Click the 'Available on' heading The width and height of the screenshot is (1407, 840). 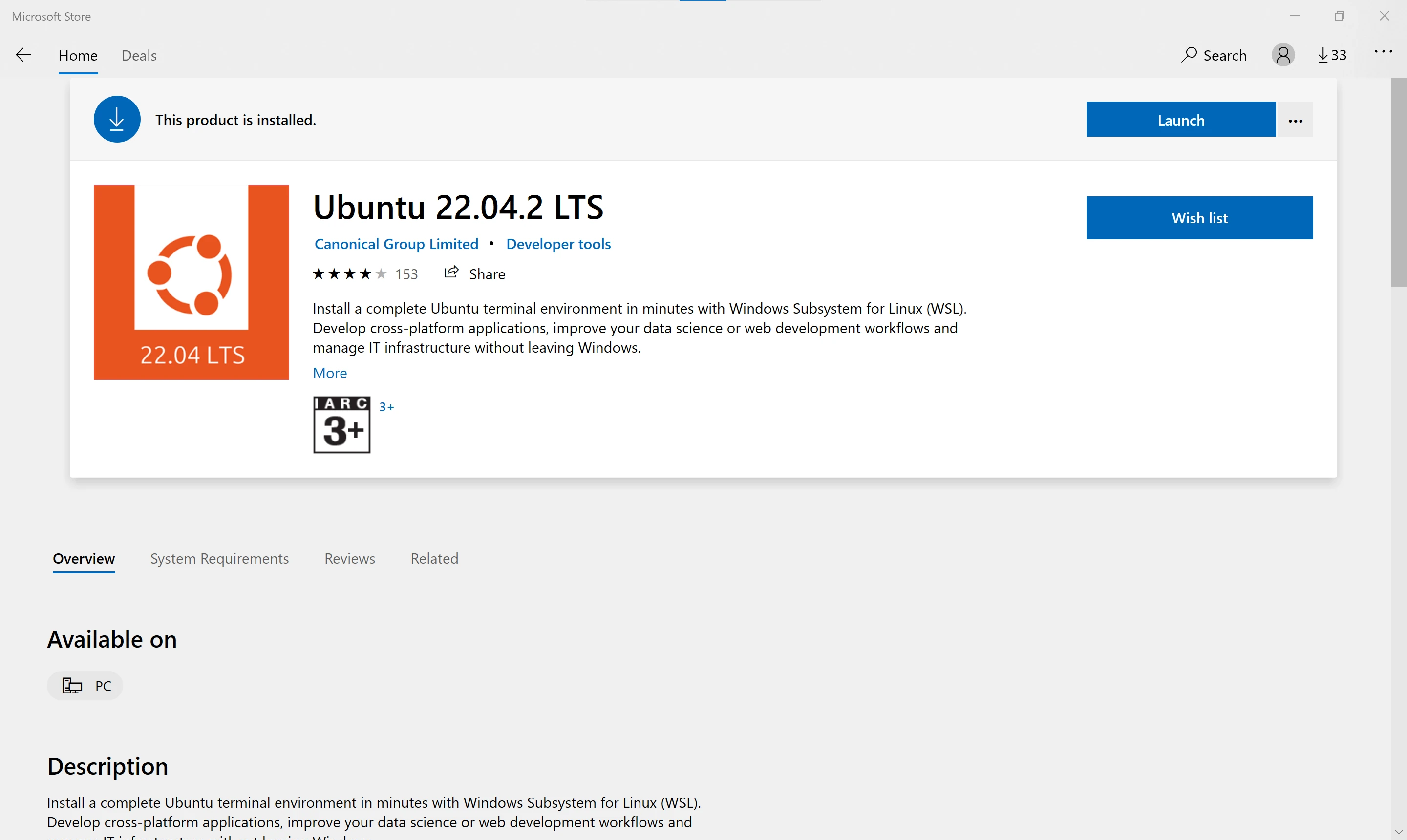coord(112,640)
